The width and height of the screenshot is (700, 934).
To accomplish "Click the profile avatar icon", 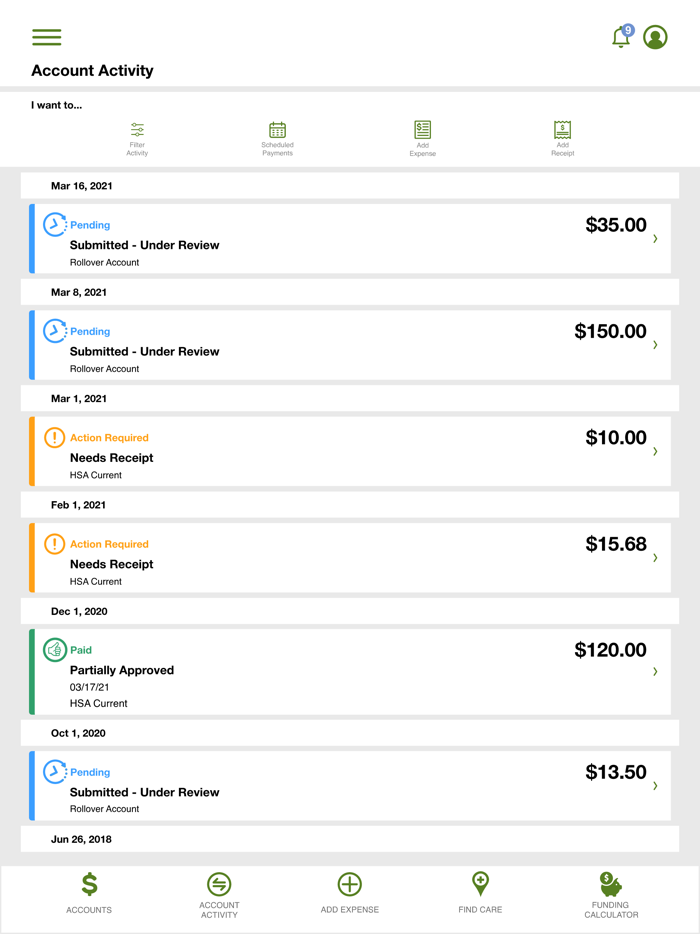I will click(x=655, y=37).
